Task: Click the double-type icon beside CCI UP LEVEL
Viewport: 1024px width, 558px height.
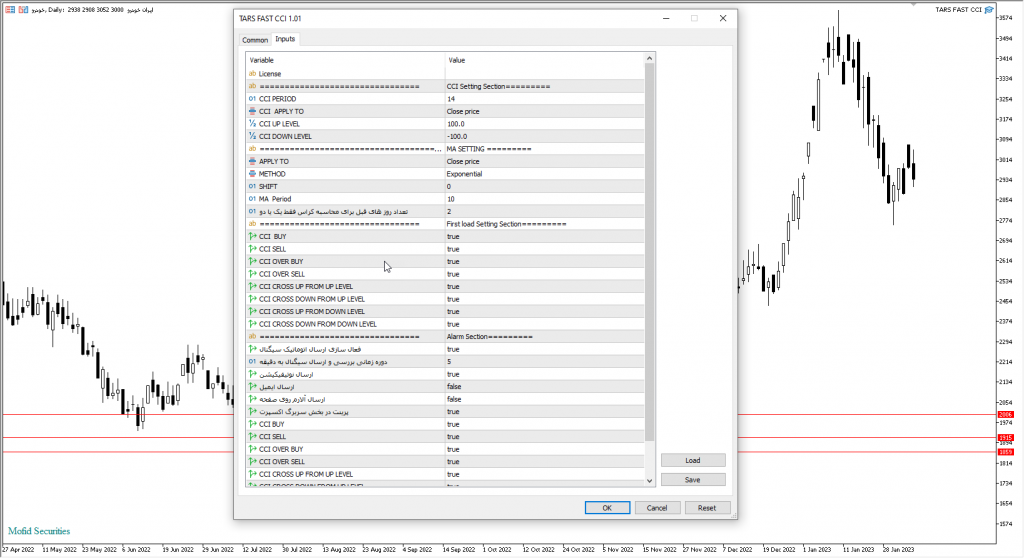Action: coord(252,124)
